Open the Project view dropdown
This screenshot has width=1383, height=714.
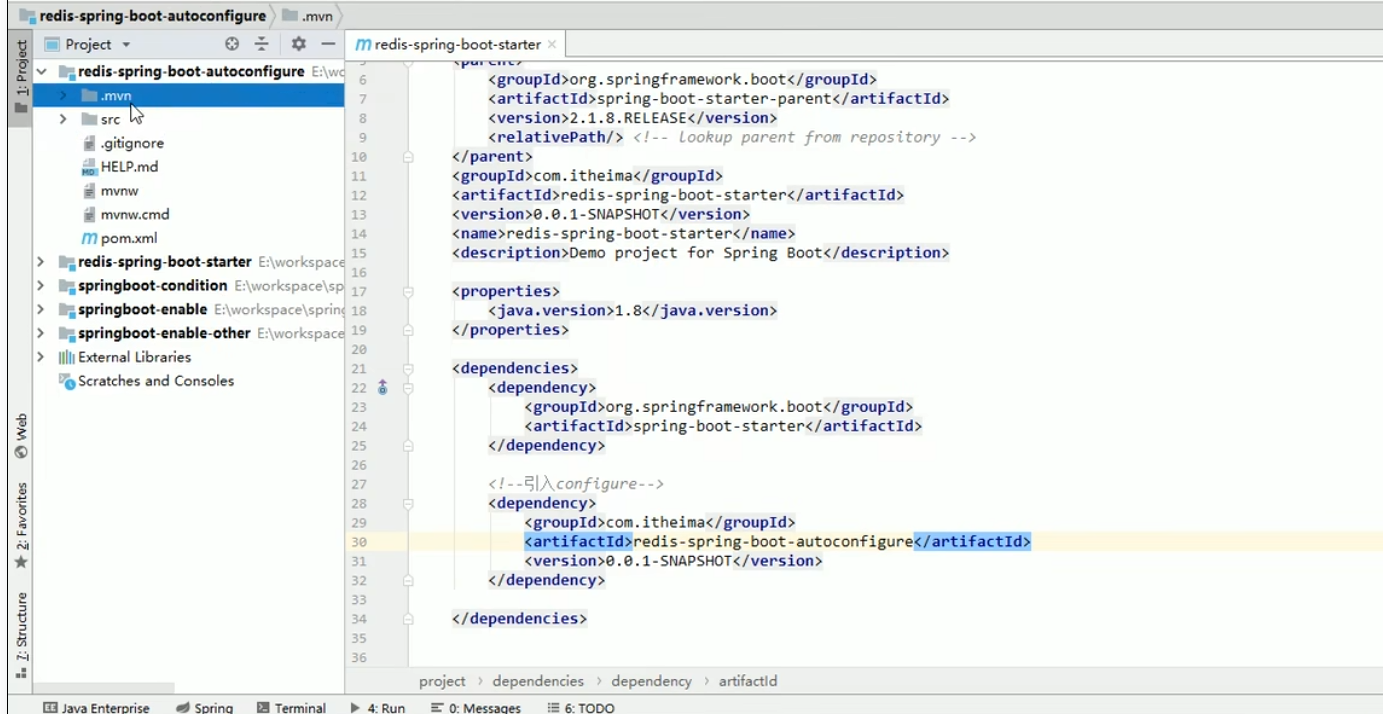98,44
